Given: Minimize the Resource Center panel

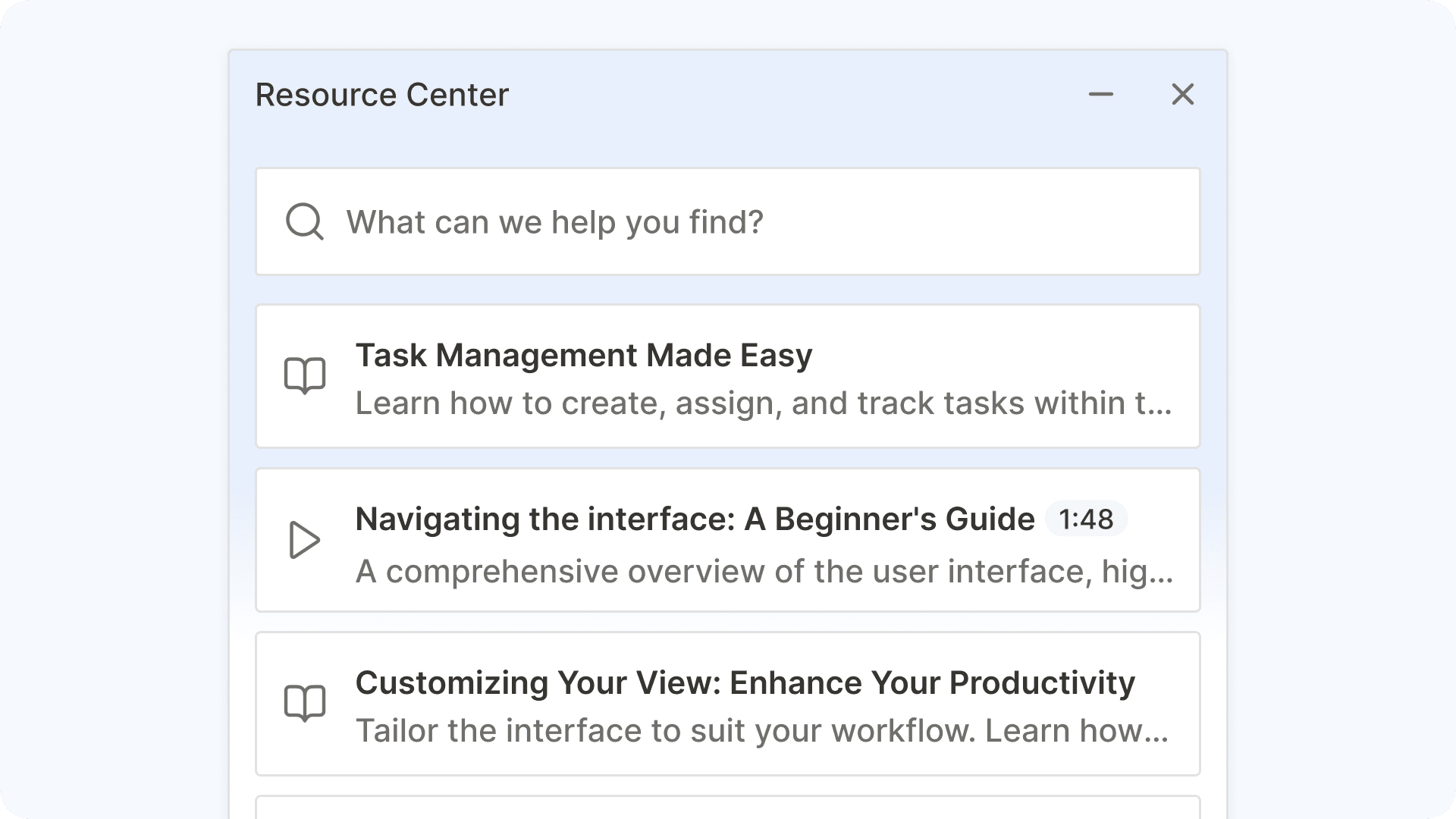Looking at the screenshot, I should pos(1101,95).
